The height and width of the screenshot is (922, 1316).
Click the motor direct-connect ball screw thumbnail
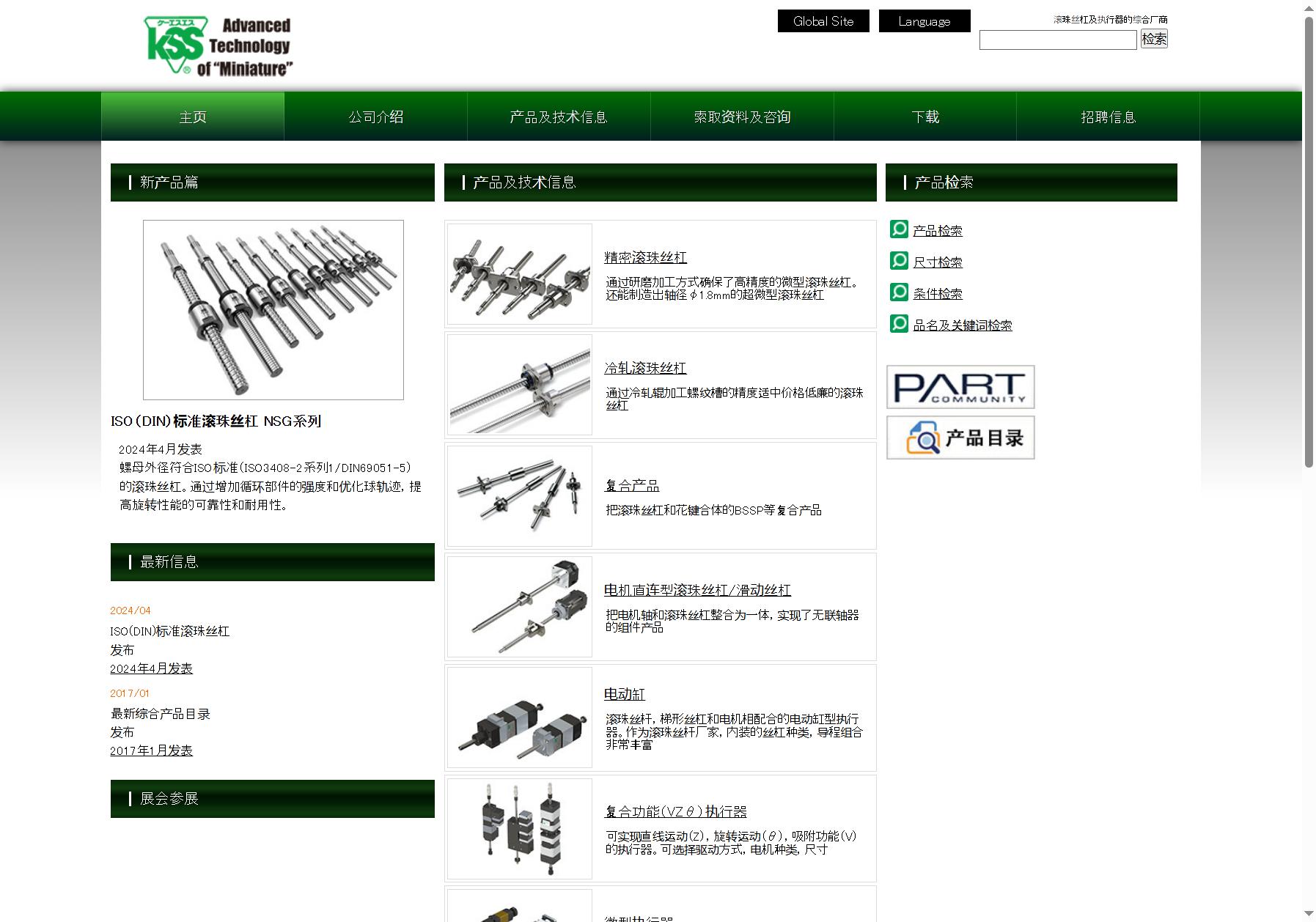520,607
